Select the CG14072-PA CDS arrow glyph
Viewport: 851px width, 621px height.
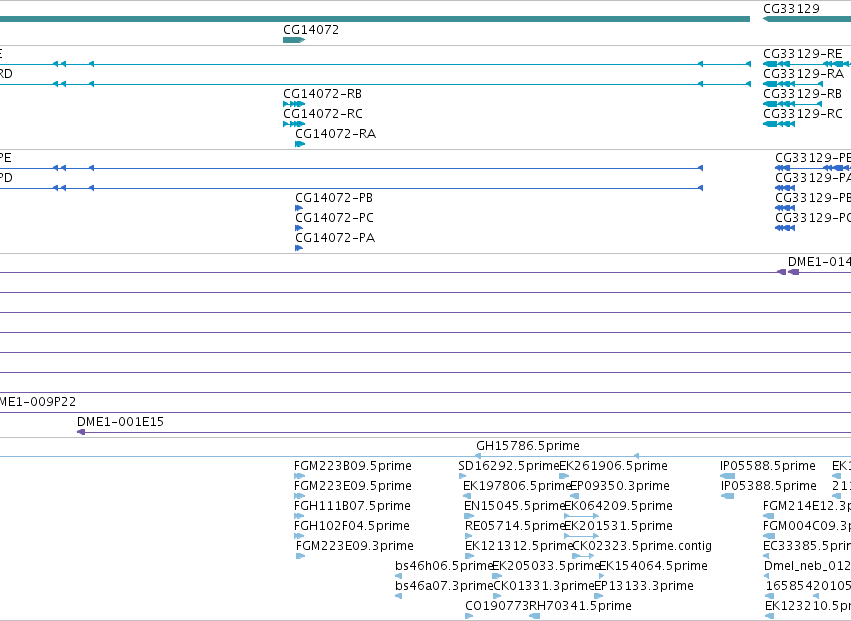pos(299,248)
